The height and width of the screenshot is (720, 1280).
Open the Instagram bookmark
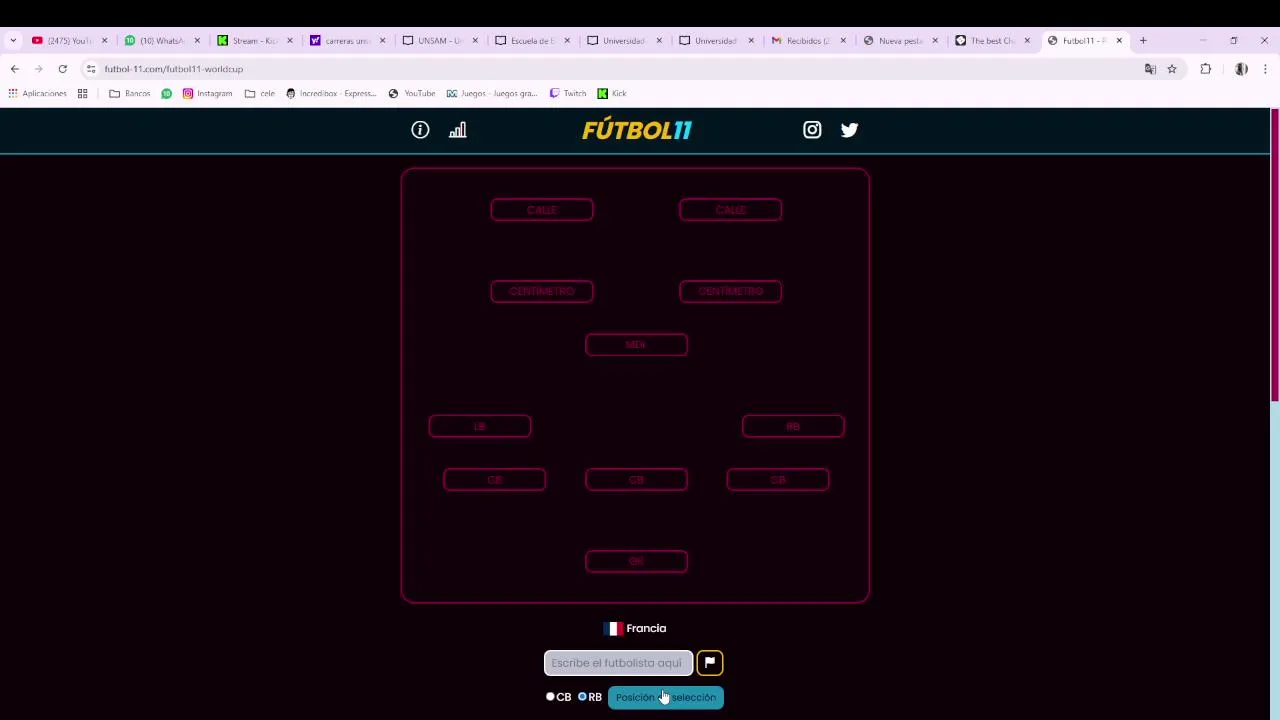point(208,93)
